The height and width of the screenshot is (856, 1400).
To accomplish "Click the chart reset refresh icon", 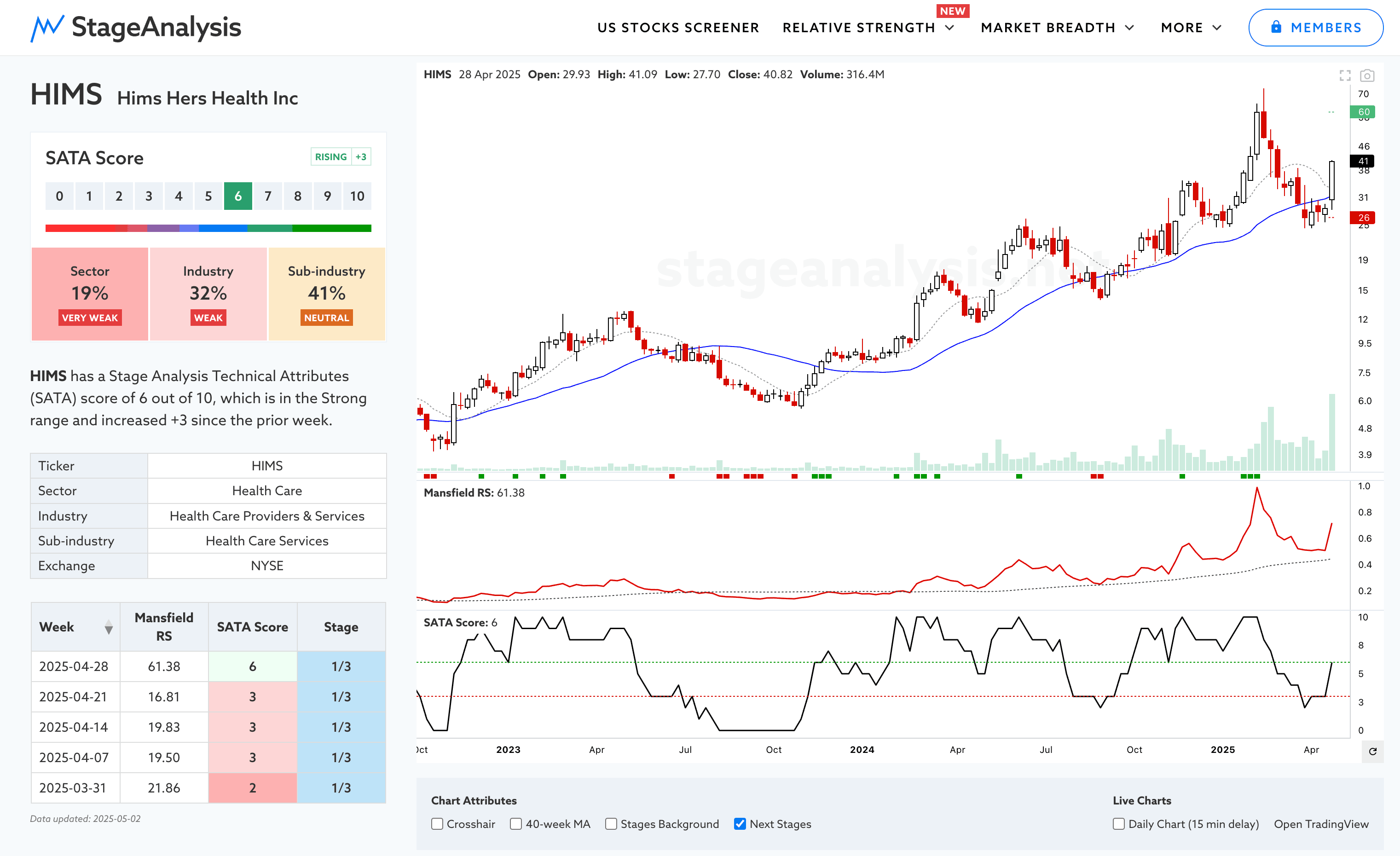I will [1373, 752].
